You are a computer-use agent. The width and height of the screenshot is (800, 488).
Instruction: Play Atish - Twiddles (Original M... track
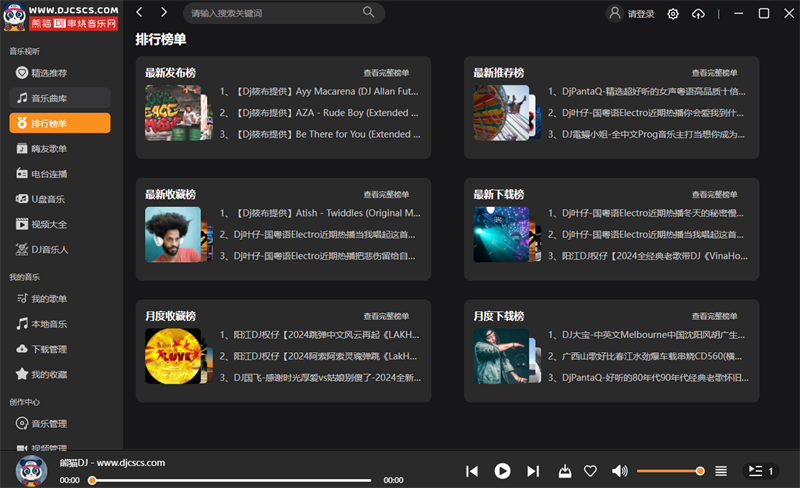320,213
